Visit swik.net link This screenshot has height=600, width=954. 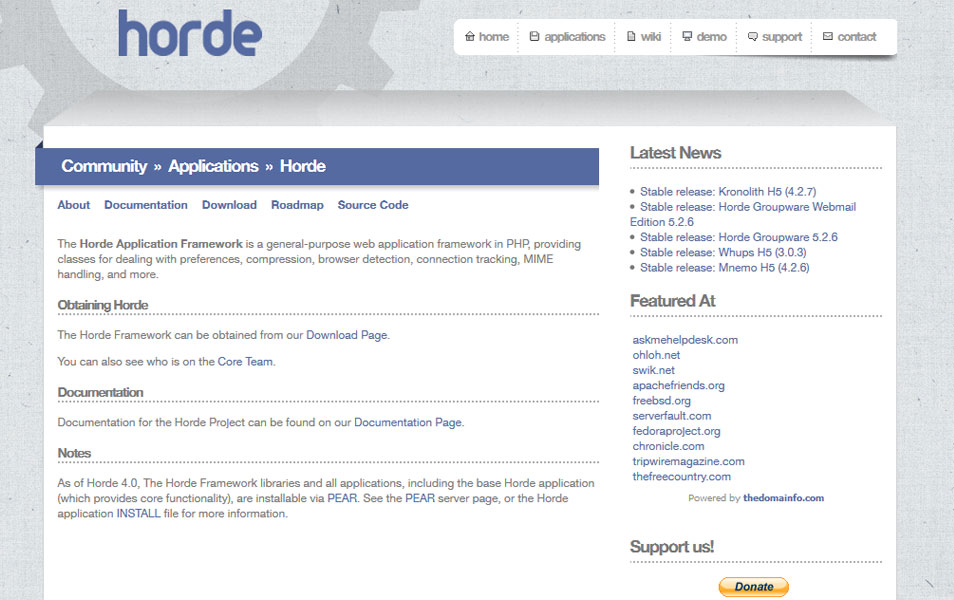[653, 371]
